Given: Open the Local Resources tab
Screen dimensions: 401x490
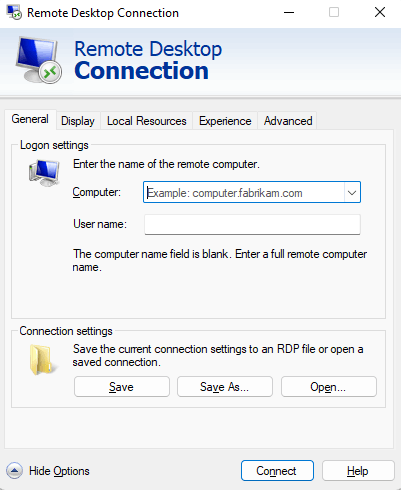Looking at the screenshot, I should point(147,121).
